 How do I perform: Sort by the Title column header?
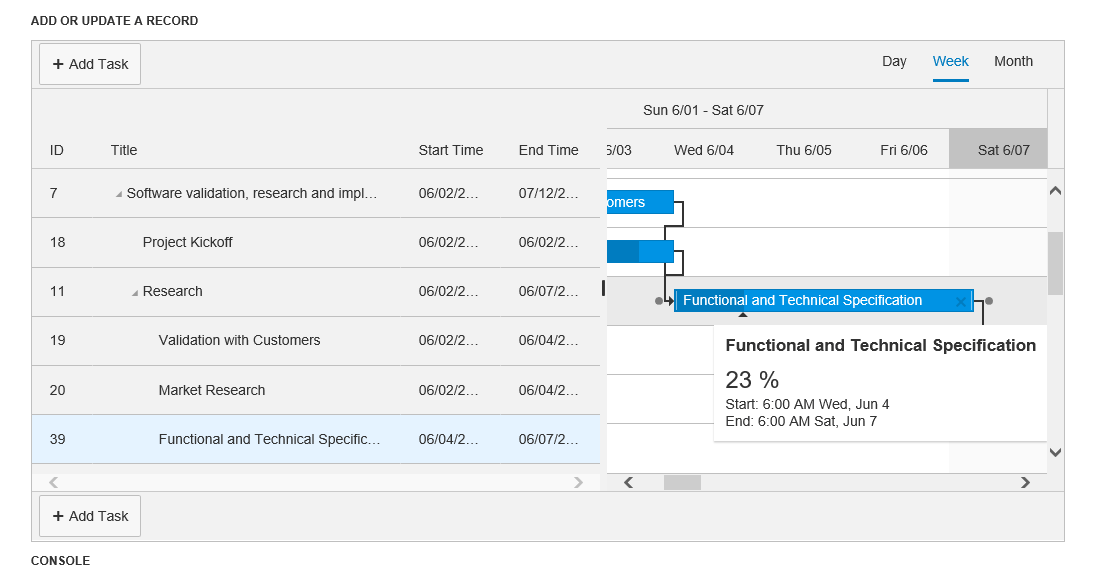[x=124, y=150]
